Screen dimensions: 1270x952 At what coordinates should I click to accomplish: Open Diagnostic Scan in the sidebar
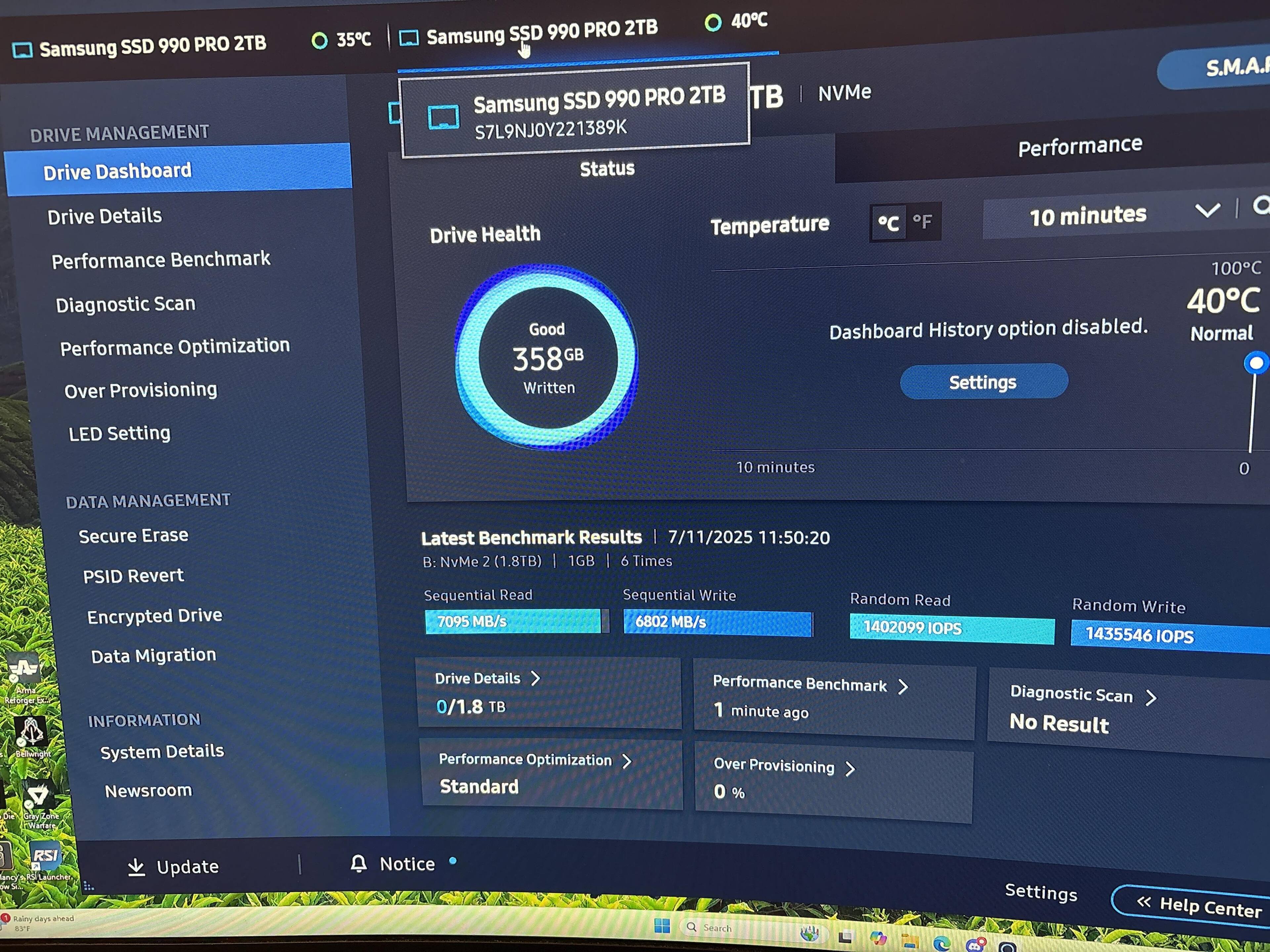pyautogui.click(x=126, y=303)
